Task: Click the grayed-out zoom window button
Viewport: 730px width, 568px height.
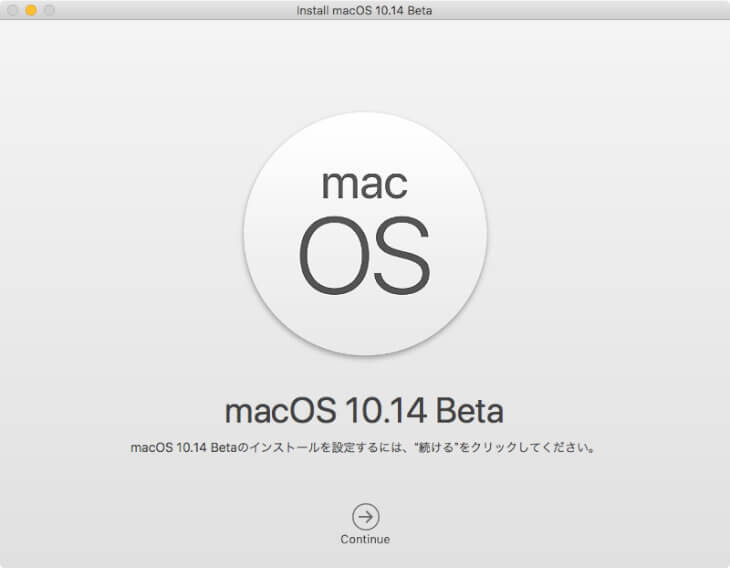Action: tap(49, 10)
